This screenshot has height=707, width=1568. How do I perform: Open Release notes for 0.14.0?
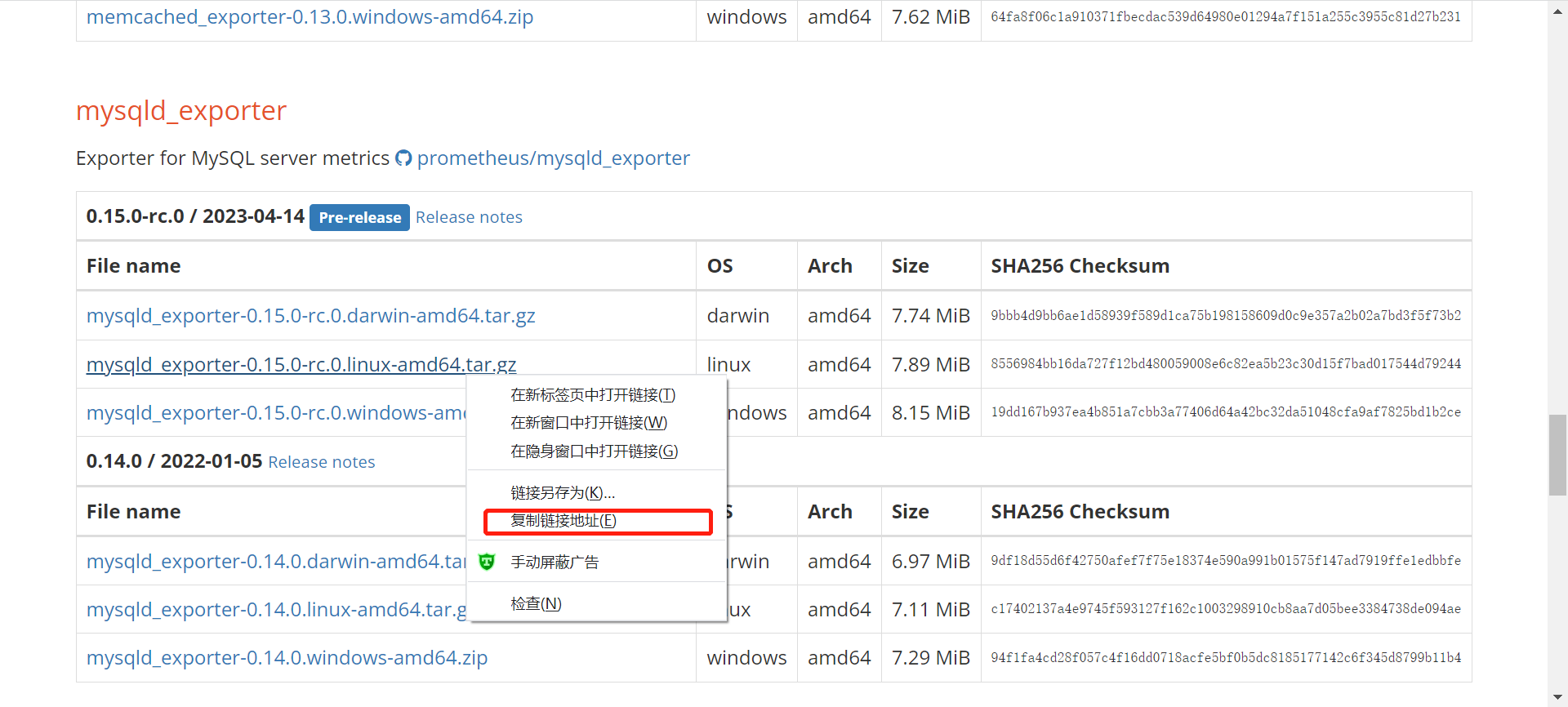click(x=322, y=462)
